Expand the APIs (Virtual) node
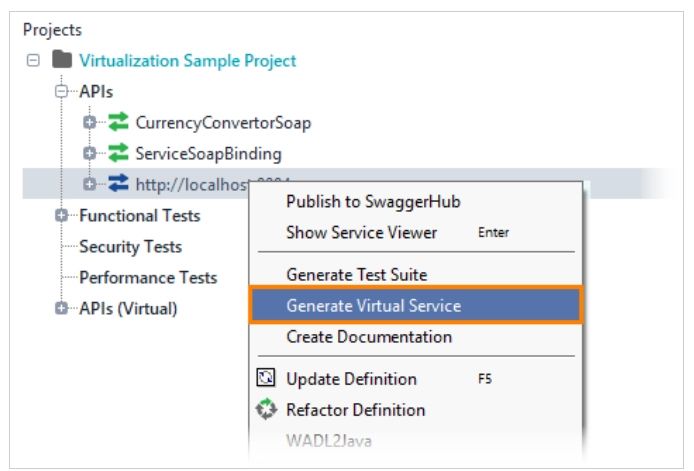 click(x=62, y=308)
